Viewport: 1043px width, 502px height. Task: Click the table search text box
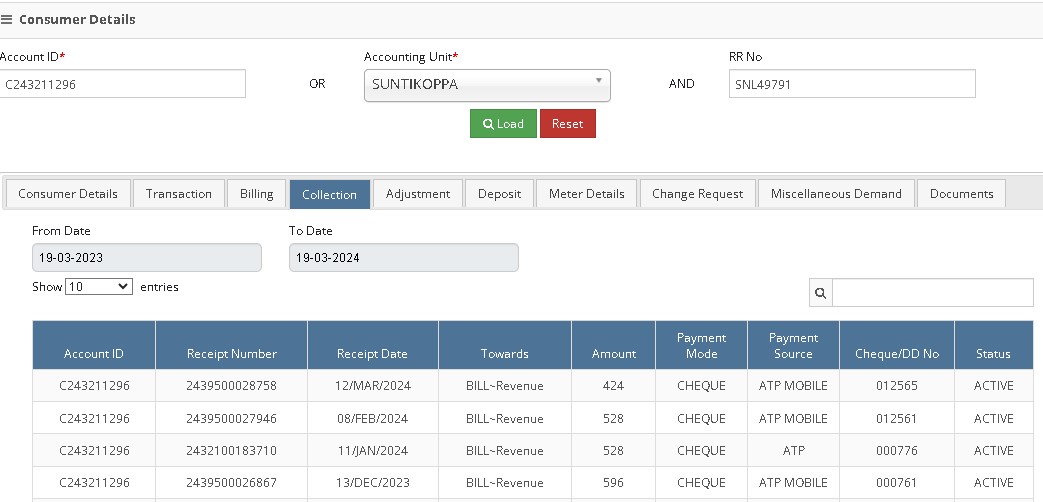click(933, 293)
